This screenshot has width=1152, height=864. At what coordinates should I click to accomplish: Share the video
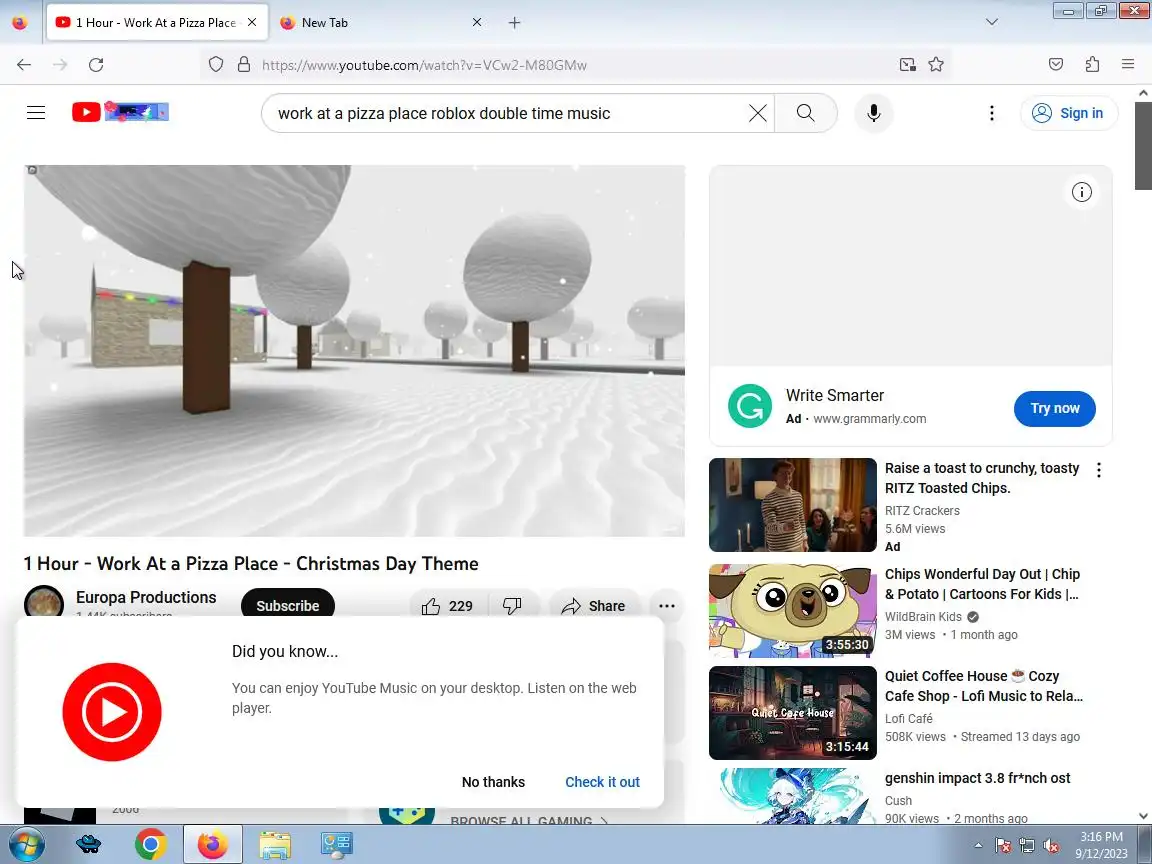point(593,606)
